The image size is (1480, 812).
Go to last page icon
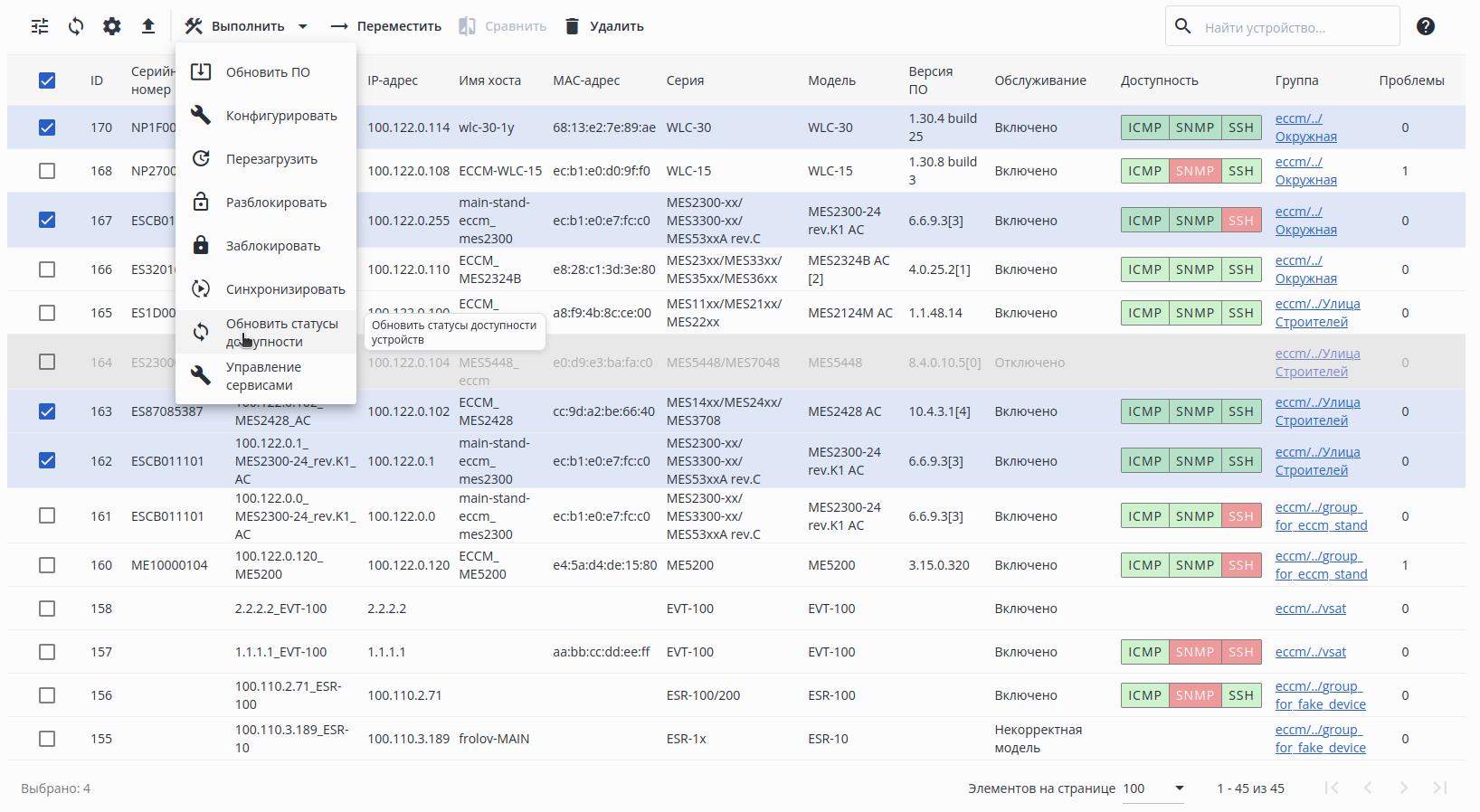(x=1440, y=788)
